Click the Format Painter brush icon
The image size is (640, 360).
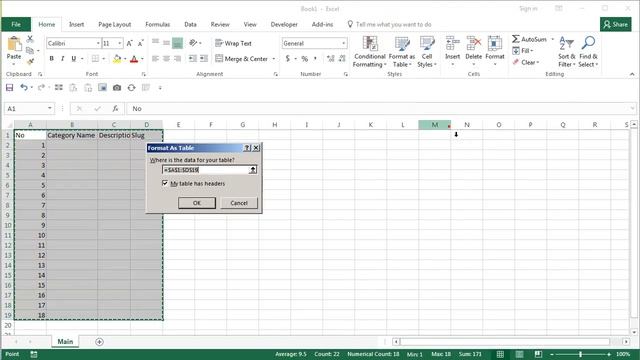tap(30, 62)
